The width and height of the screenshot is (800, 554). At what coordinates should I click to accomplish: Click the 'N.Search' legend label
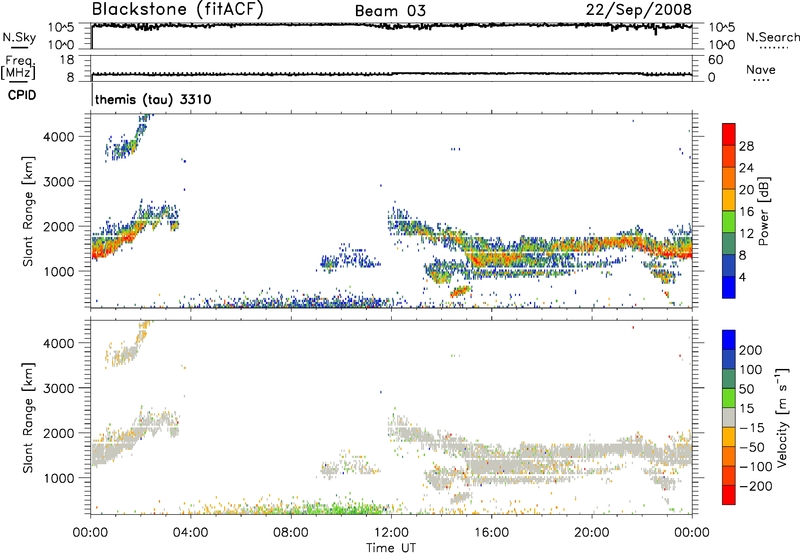pyautogui.click(x=773, y=37)
